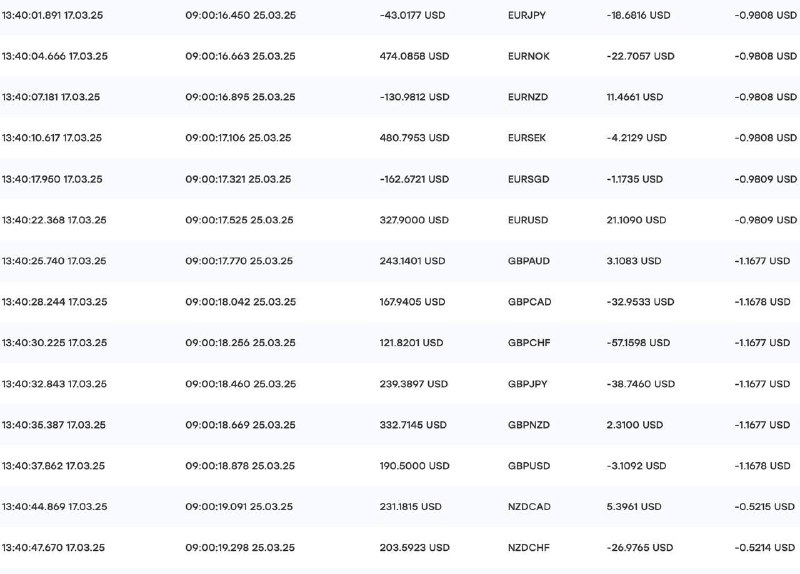
Task: Select the GBPJPY symbol cell
Action: point(528,384)
